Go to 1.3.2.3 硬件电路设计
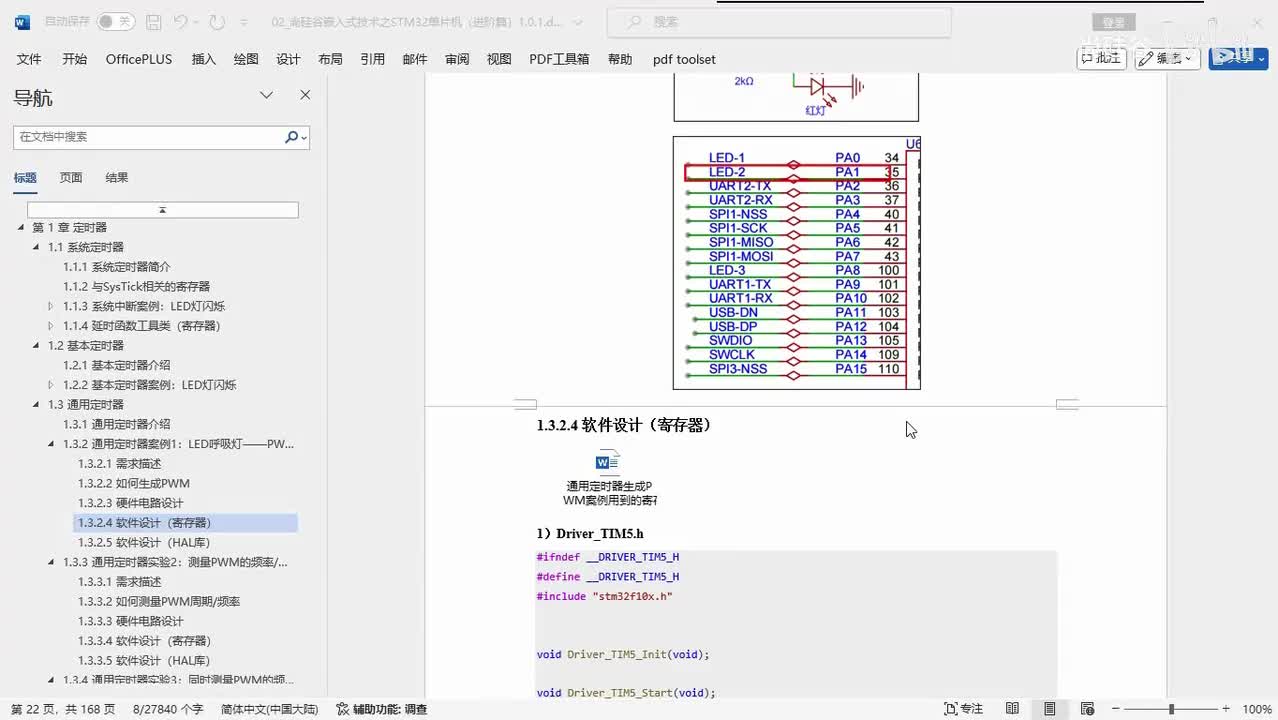The image size is (1278, 720). tap(131, 503)
